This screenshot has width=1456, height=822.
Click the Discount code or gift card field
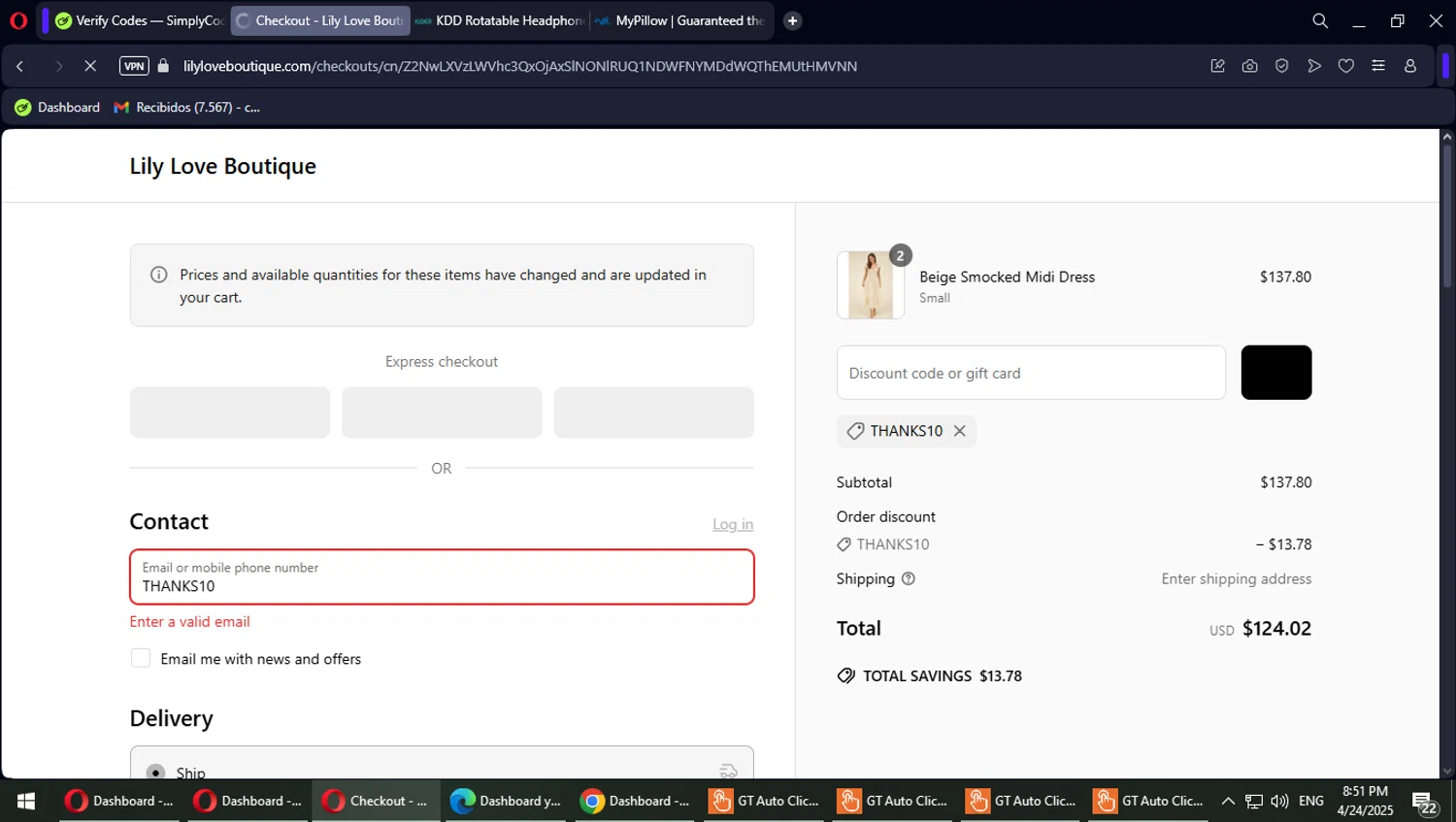[1031, 373]
